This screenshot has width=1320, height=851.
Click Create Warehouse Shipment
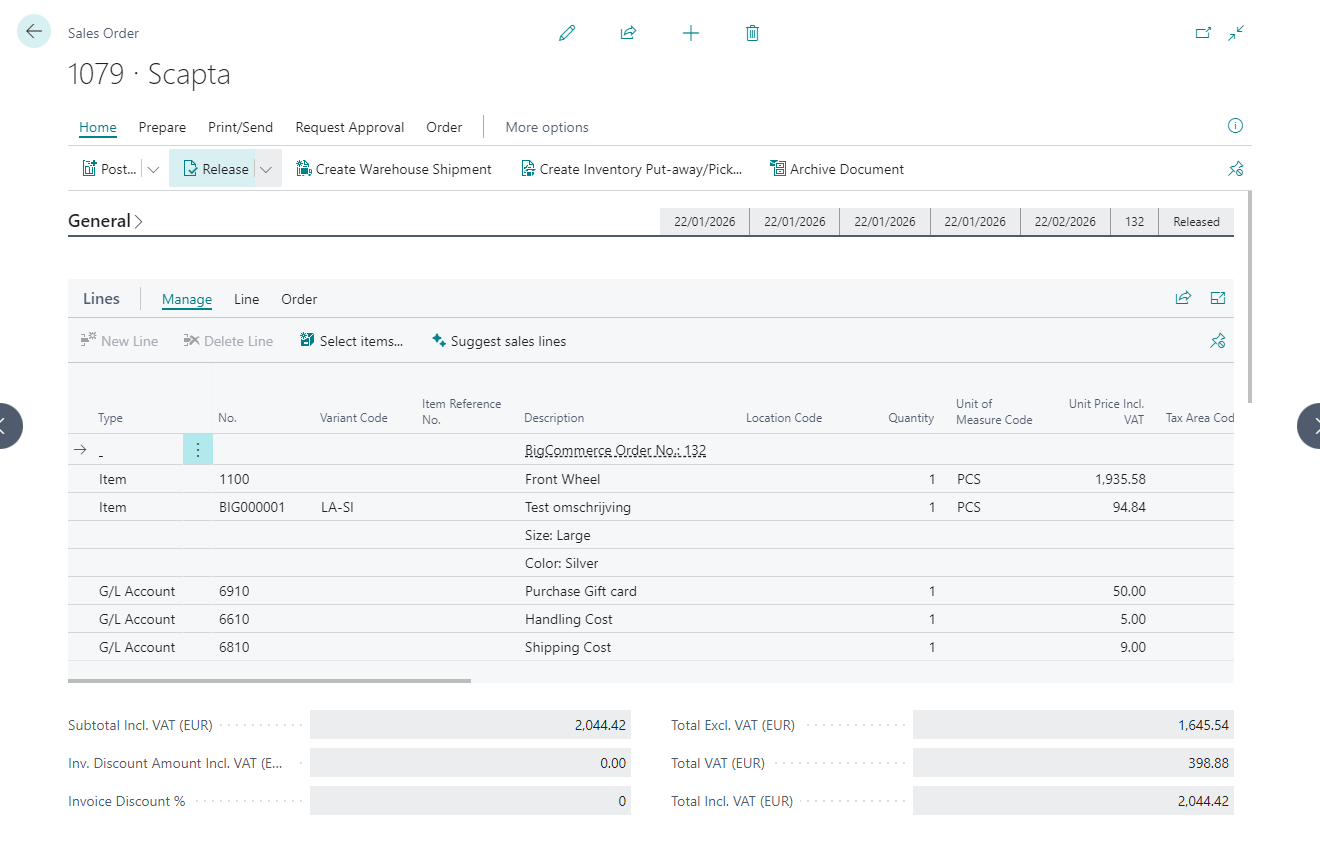click(394, 169)
